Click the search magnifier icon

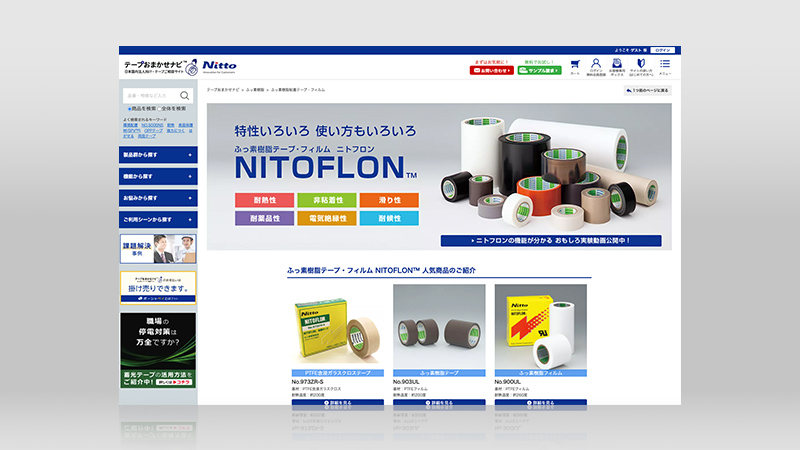pos(184,96)
